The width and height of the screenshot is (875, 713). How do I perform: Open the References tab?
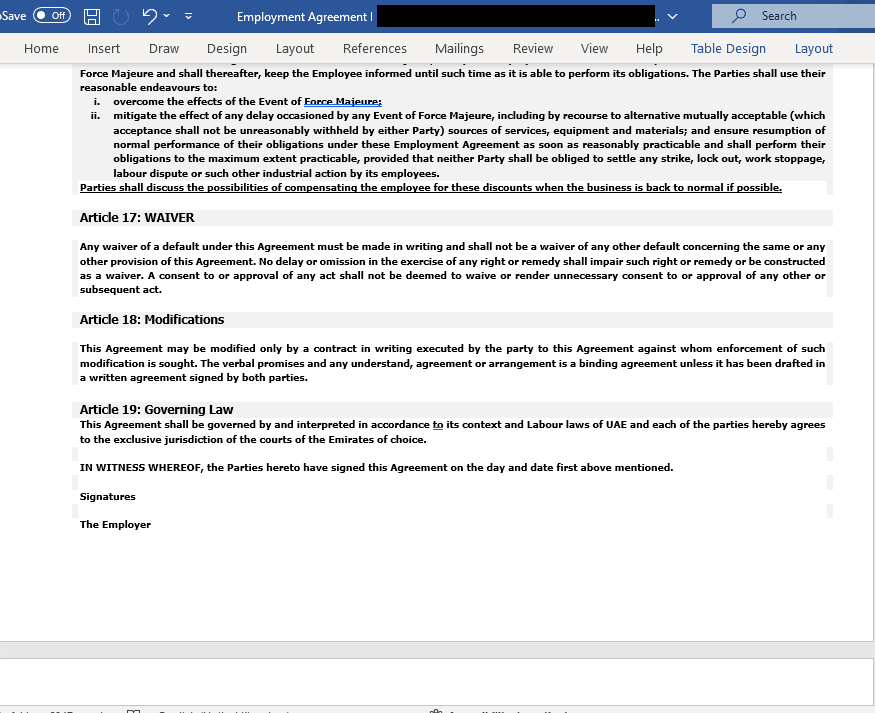point(374,49)
